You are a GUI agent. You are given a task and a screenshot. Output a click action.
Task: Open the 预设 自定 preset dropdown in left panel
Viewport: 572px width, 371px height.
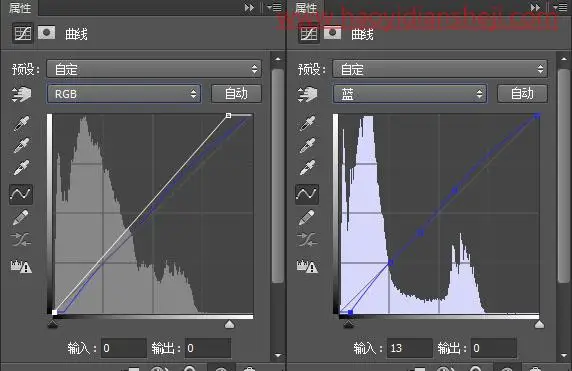coord(154,69)
